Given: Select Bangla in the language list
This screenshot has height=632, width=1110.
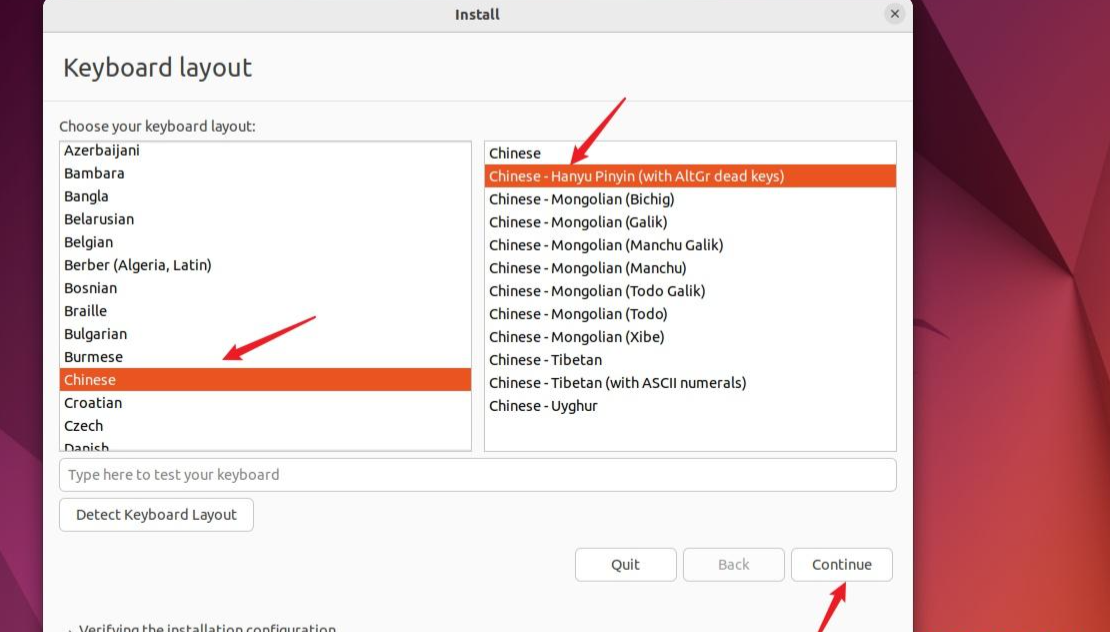Looking at the screenshot, I should [x=265, y=196].
